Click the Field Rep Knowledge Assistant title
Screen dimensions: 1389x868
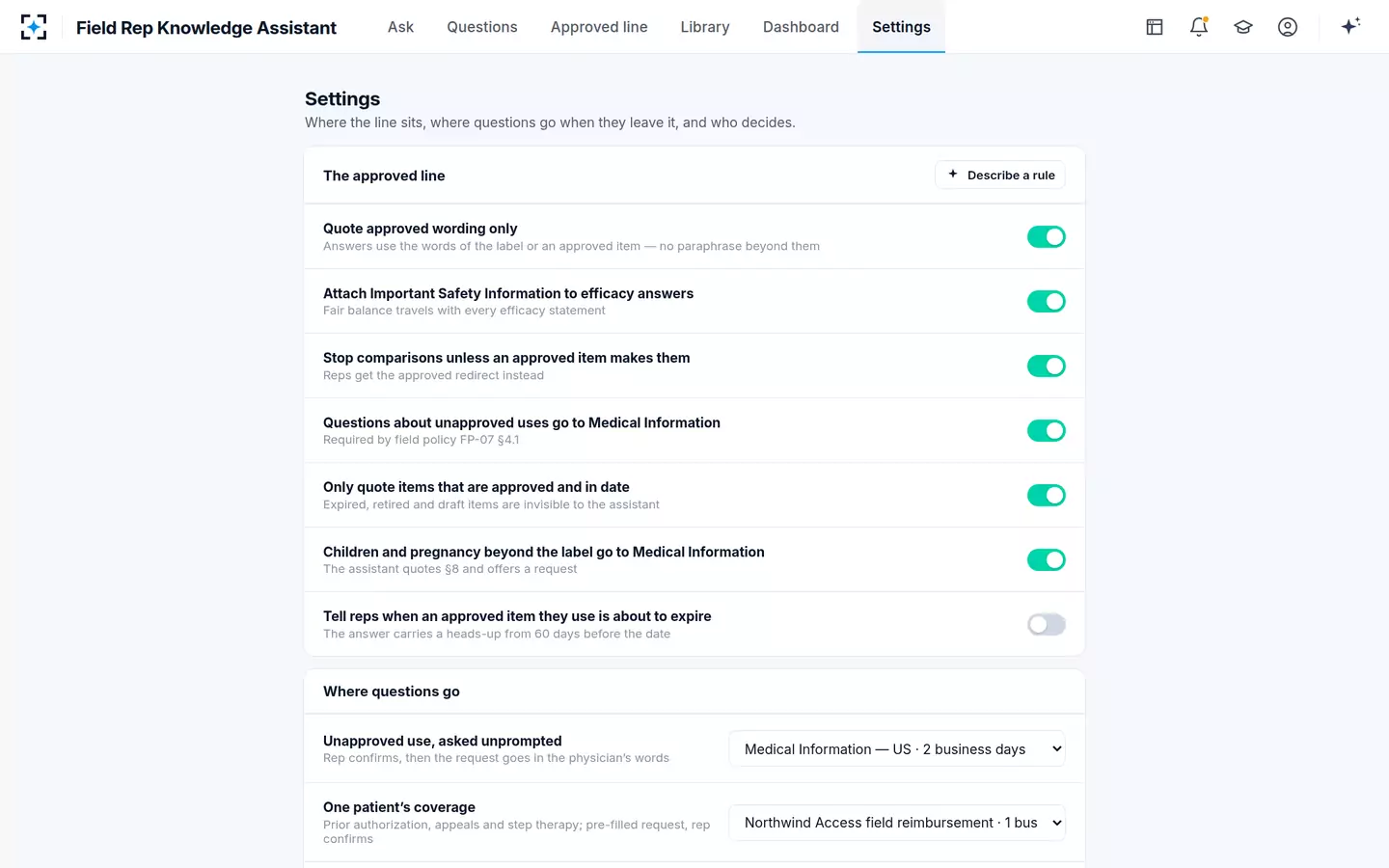[x=206, y=28]
